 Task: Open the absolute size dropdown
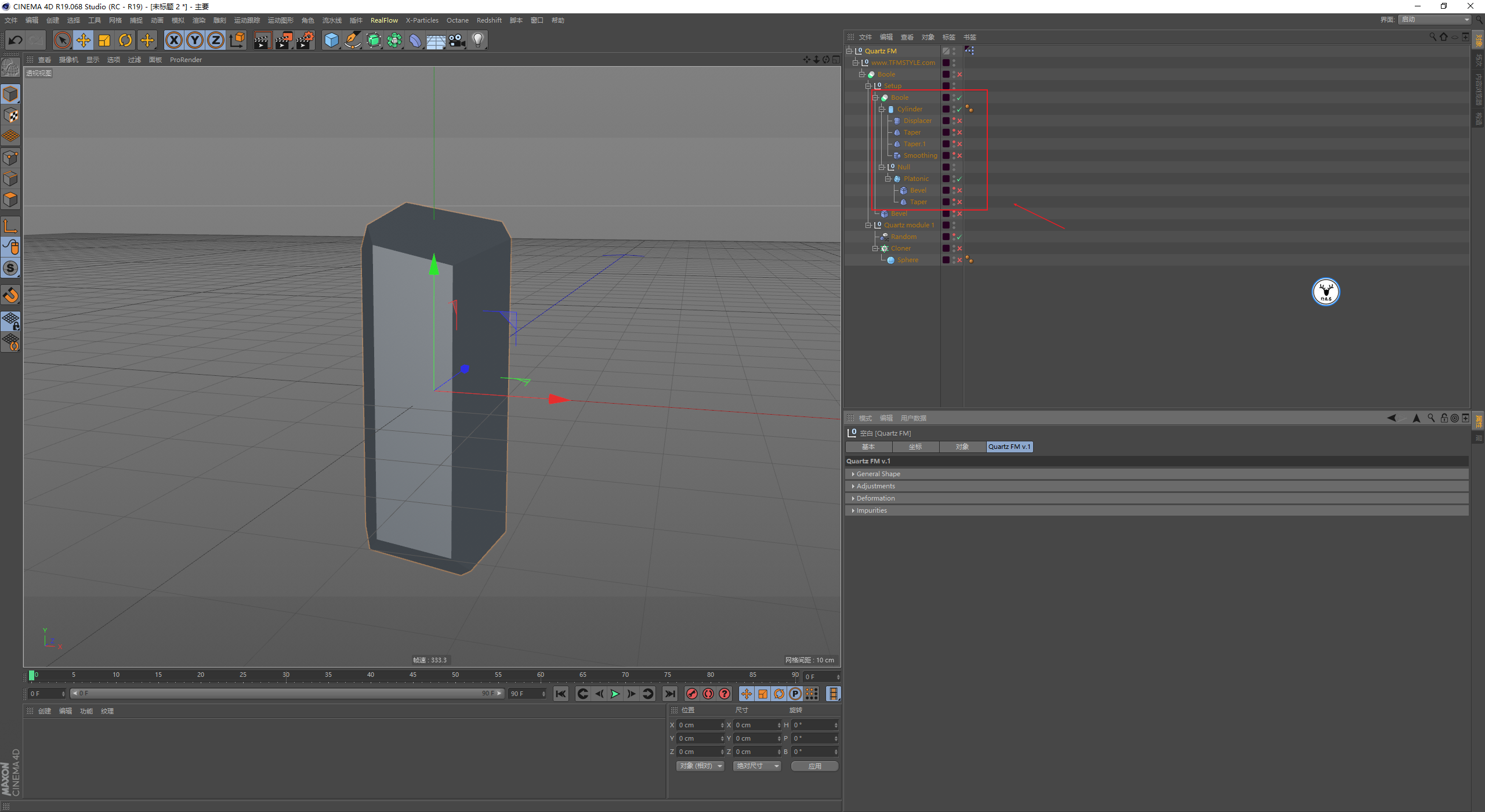click(x=757, y=766)
